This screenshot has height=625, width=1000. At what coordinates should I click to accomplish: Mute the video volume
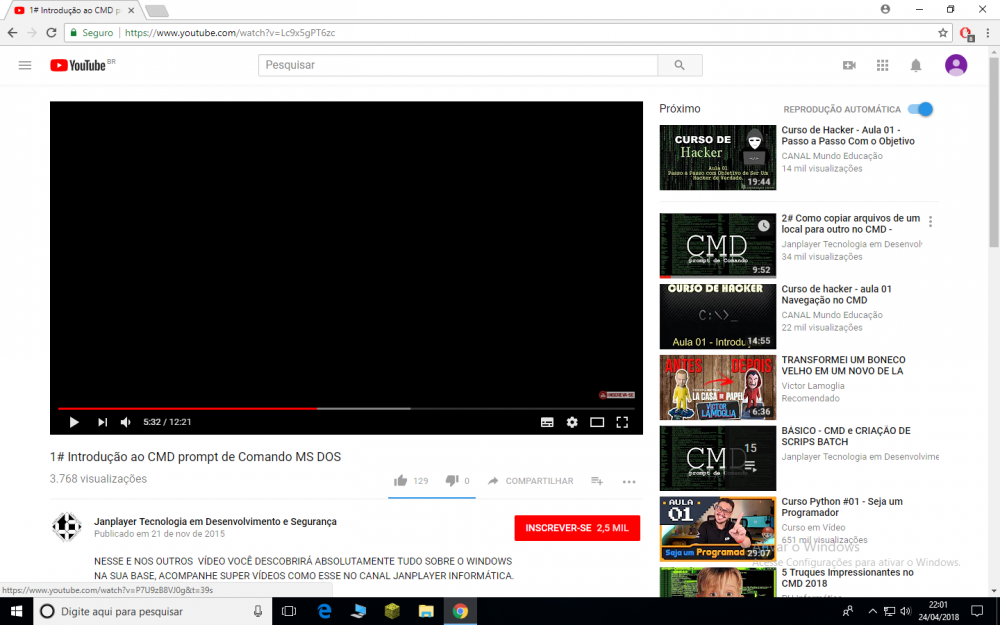126,422
